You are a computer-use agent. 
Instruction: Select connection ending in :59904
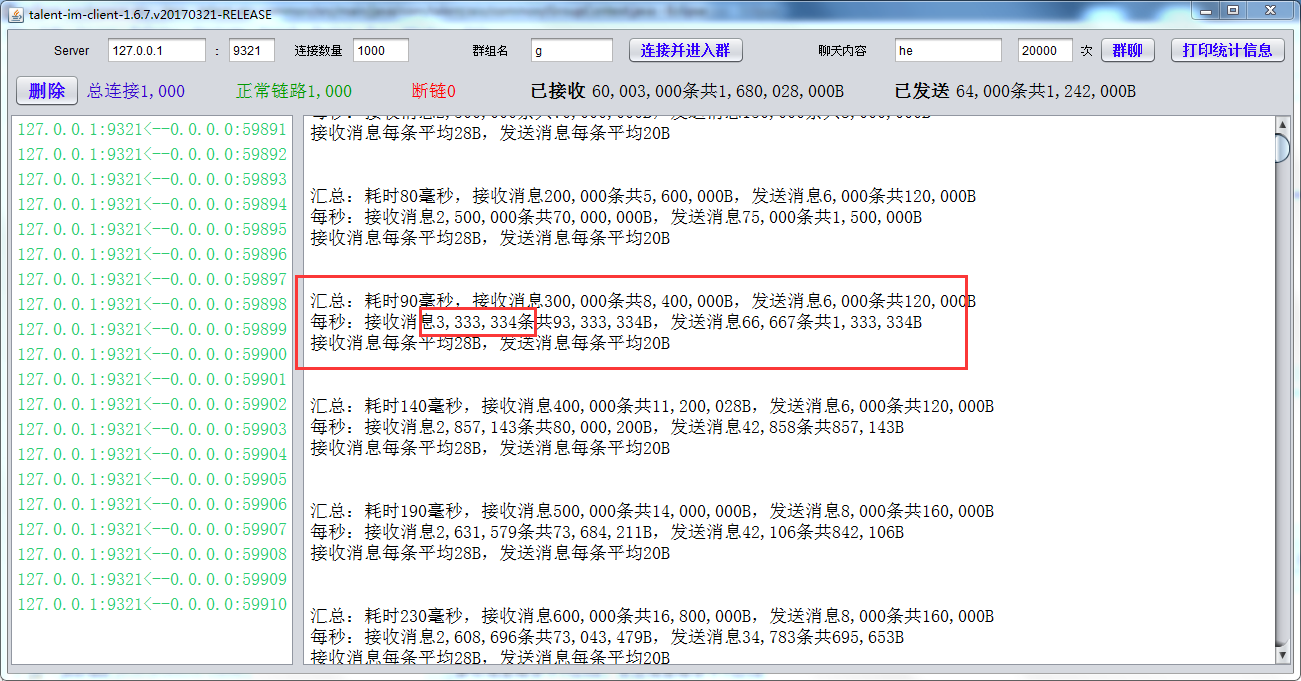pyautogui.click(x=152, y=454)
